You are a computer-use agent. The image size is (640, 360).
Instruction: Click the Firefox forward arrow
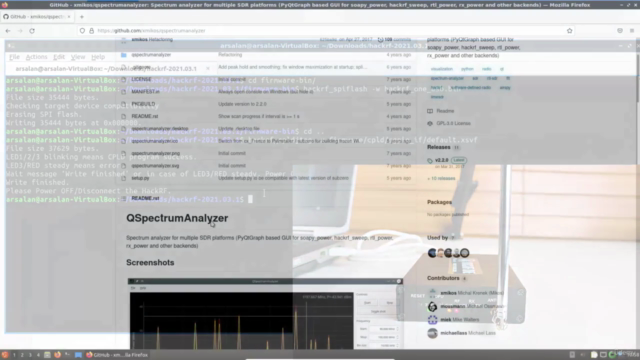[x=20, y=31]
